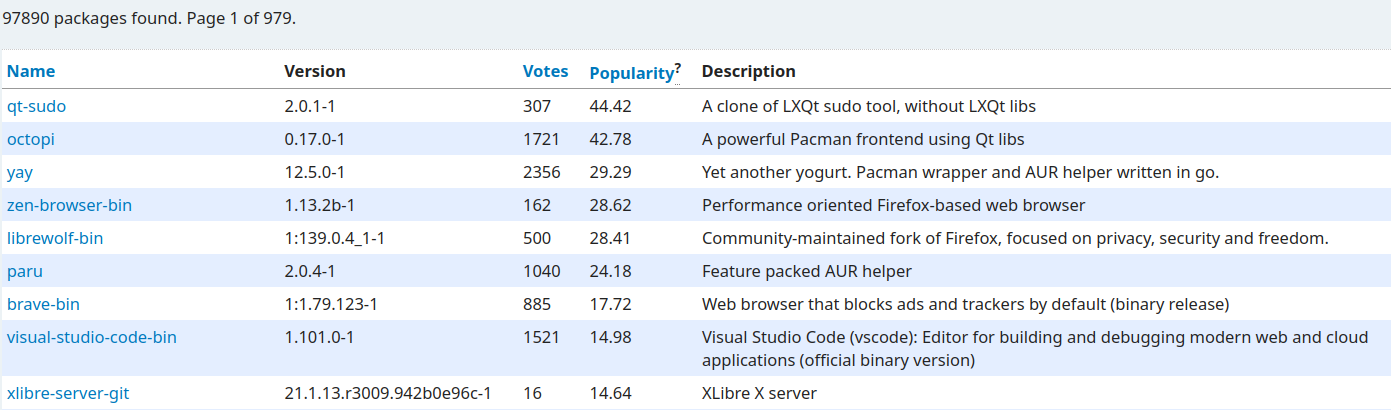Open the qt-sudo package page
Viewport: 1391px width, 410px height.
tap(36, 106)
